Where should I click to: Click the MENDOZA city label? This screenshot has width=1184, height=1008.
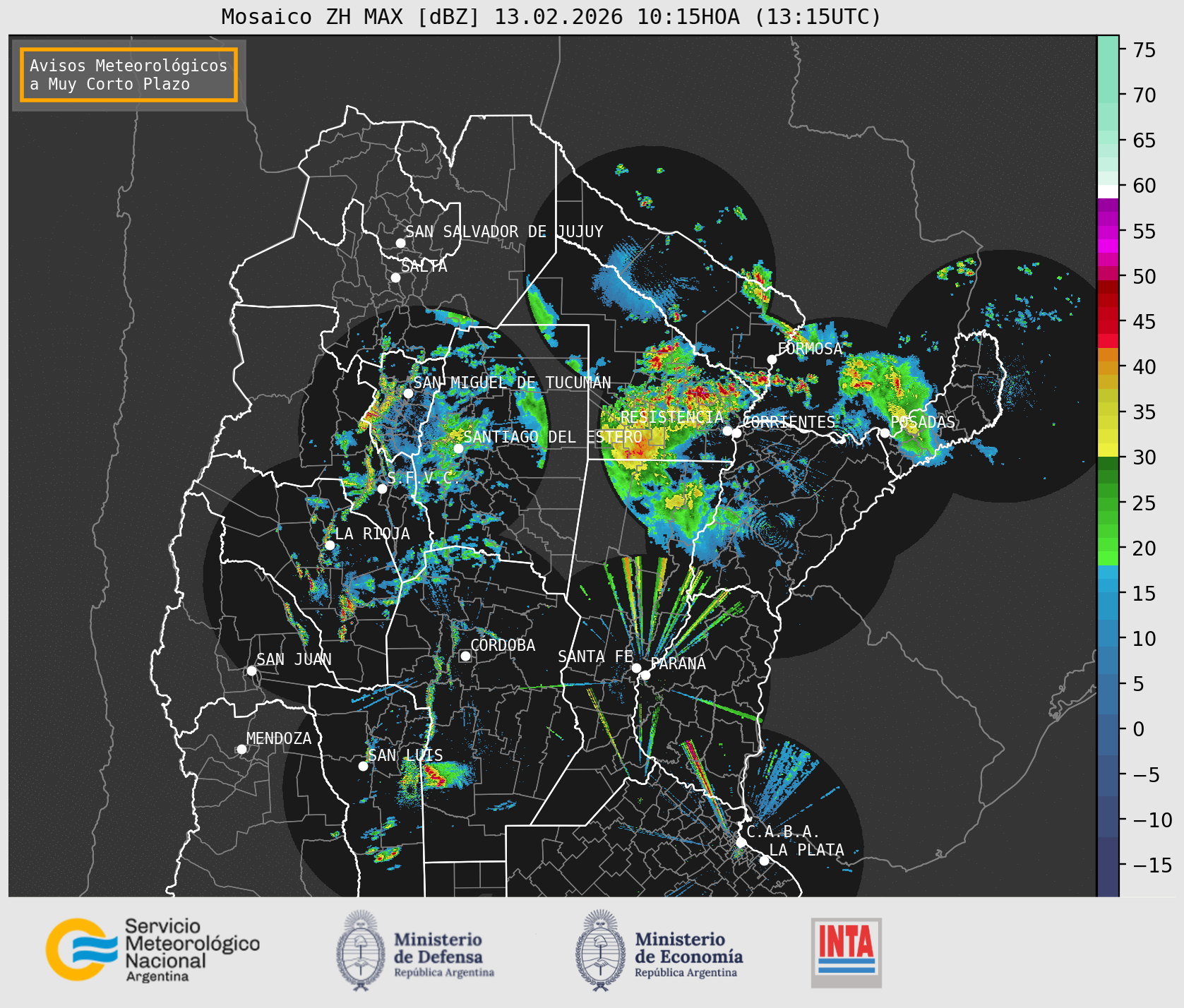click(279, 738)
